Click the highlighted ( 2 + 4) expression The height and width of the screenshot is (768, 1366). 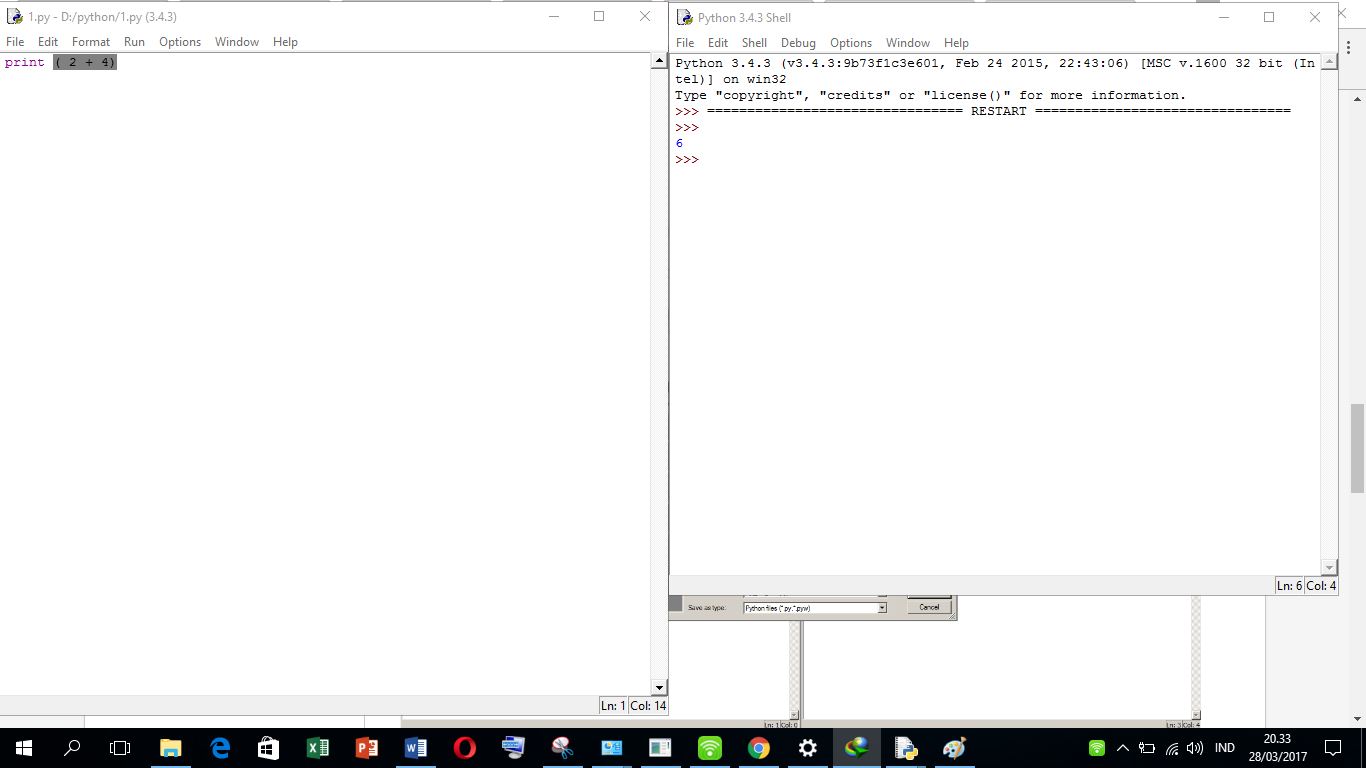click(x=85, y=62)
